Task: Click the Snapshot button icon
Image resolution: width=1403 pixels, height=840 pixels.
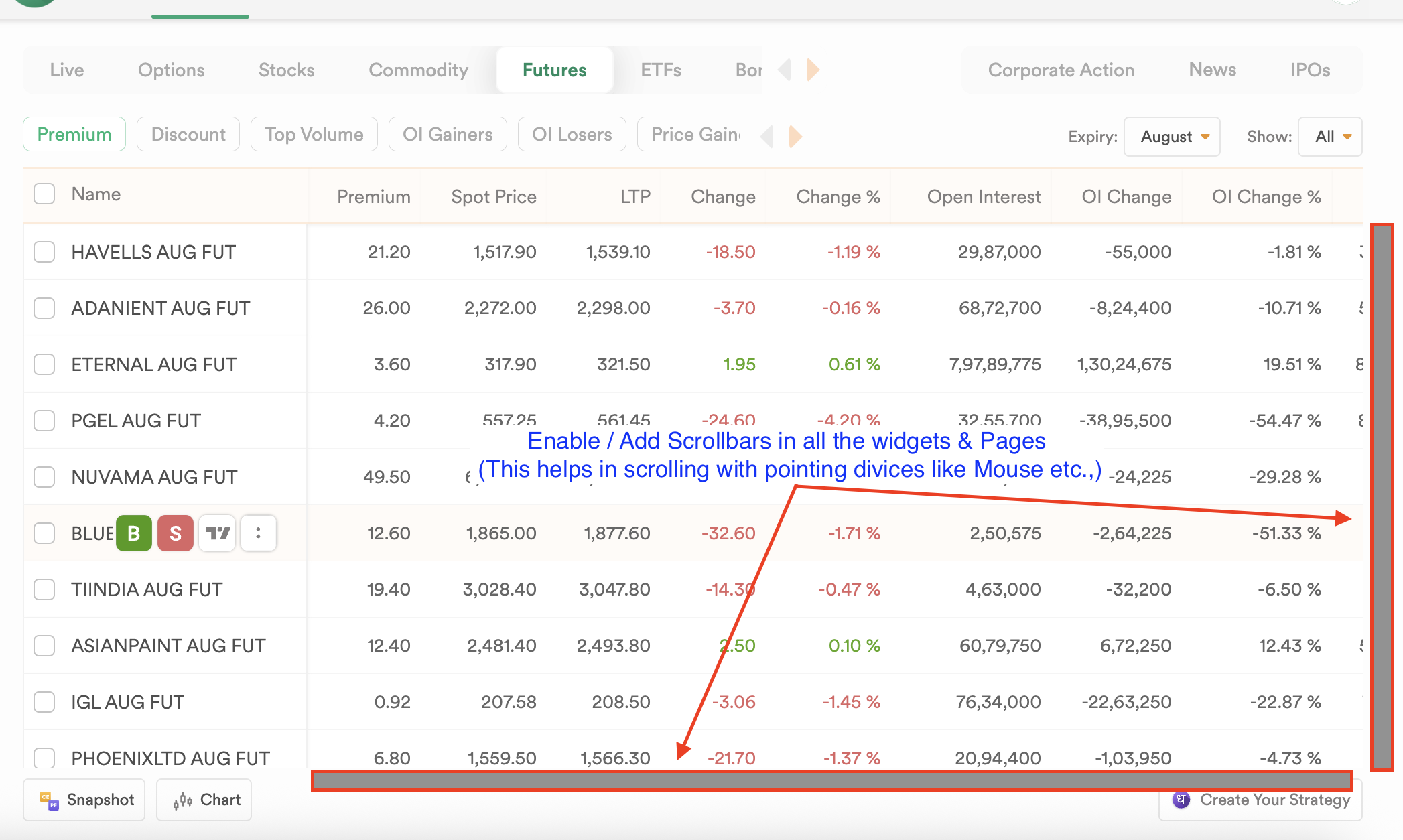Action: 50,800
